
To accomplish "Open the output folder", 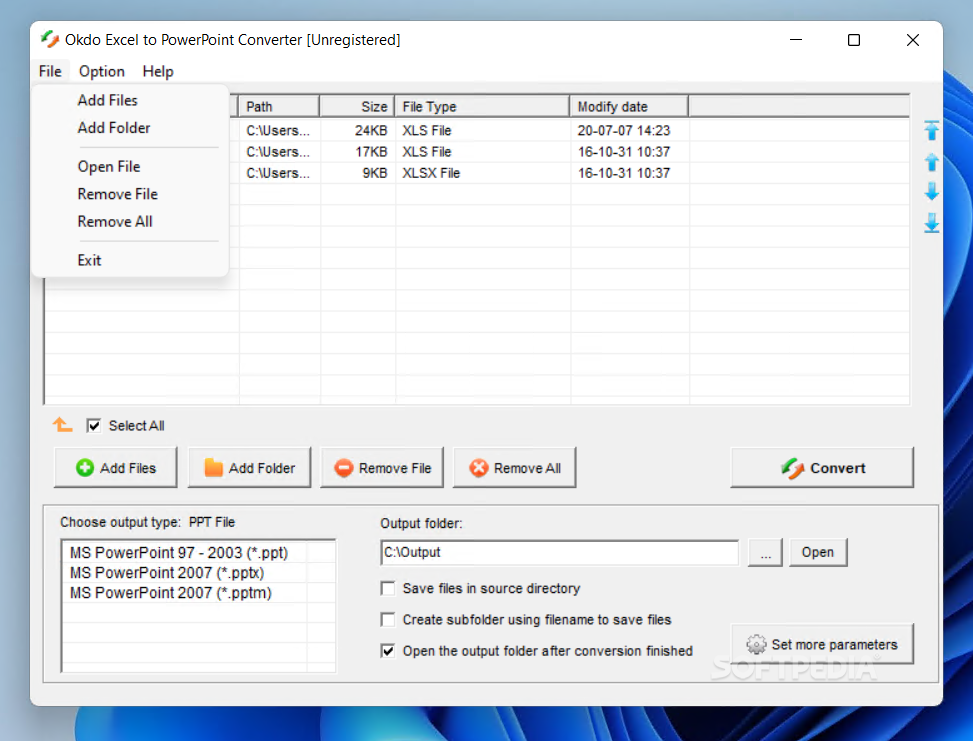I will tap(818, 552).
